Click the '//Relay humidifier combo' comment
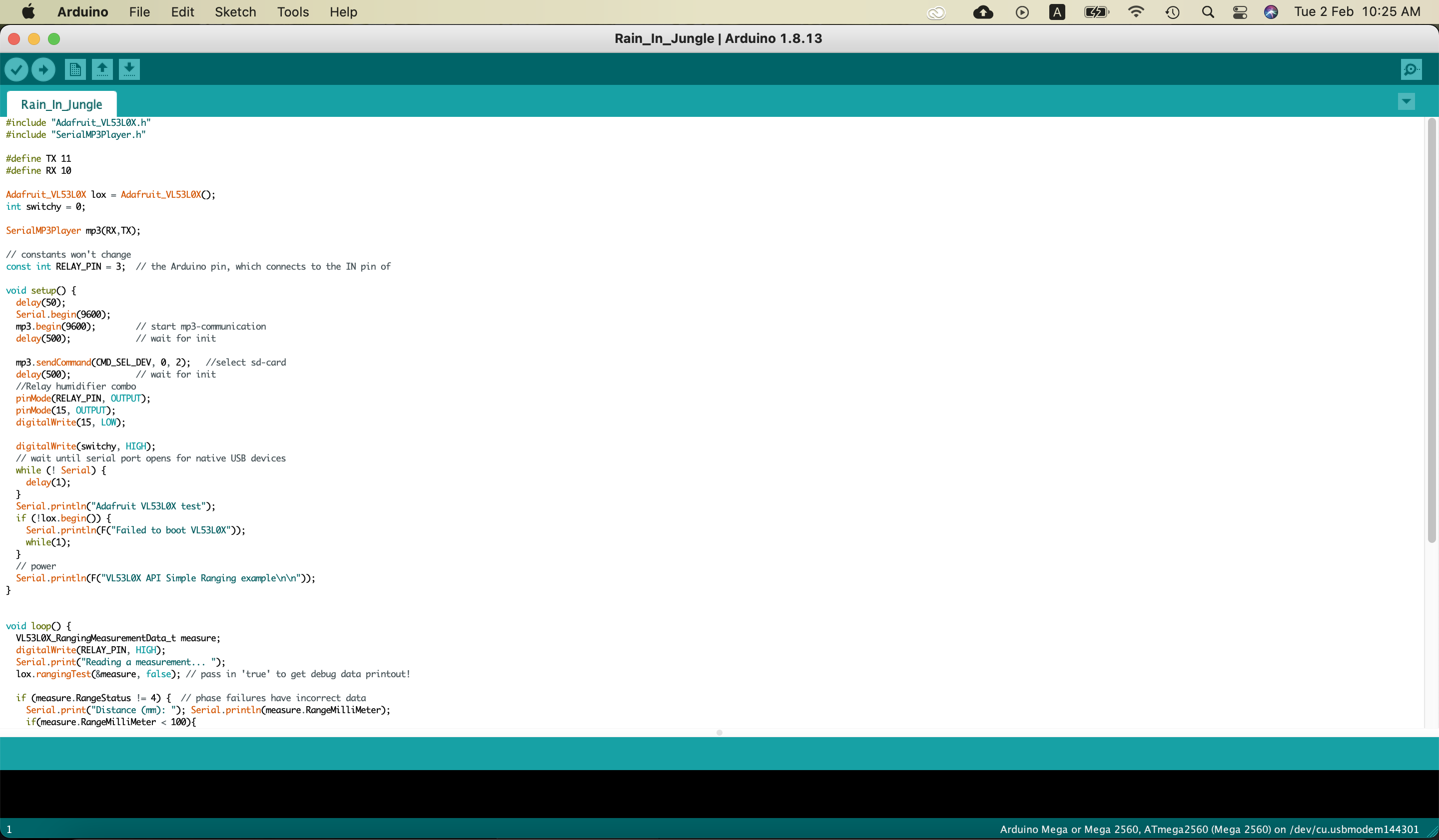This screenshot has width=1439, height=840. point(76,387)
